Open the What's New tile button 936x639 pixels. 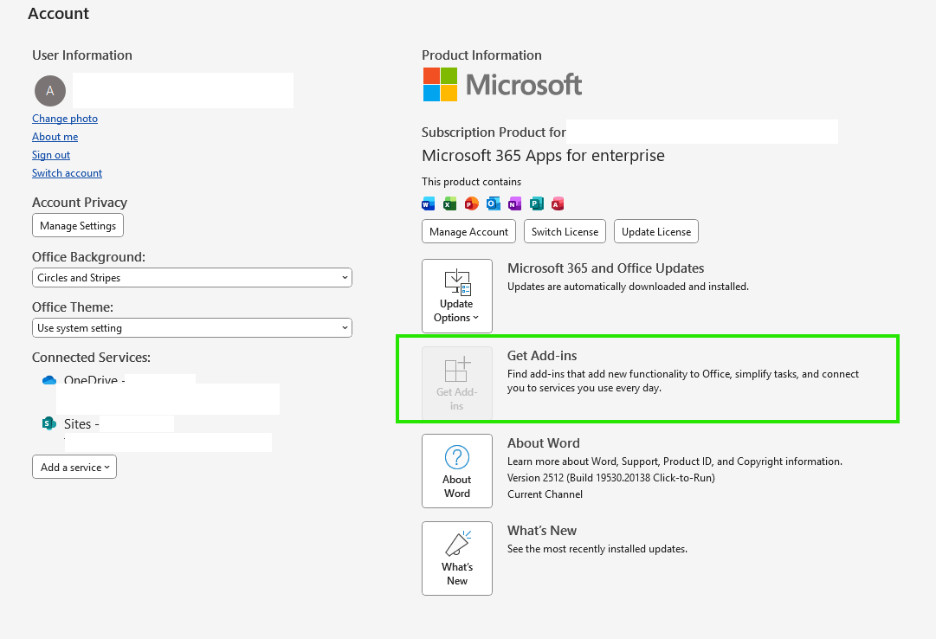(x=457, y=558)
